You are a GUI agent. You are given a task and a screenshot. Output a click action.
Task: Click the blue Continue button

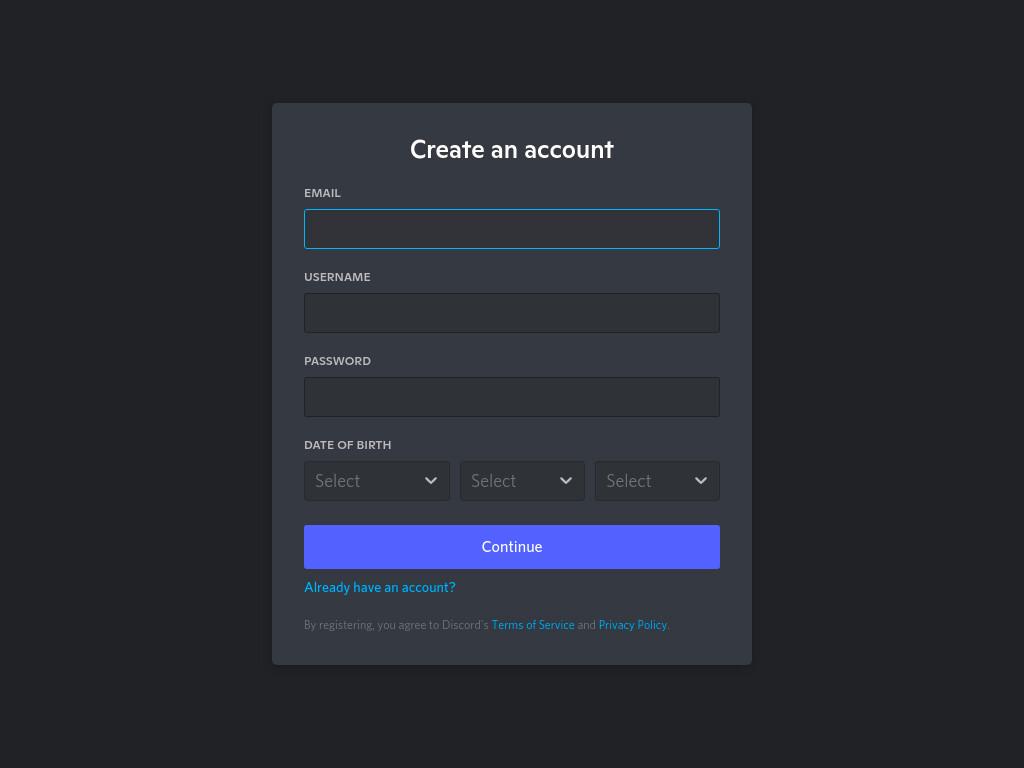click(512, 547)
